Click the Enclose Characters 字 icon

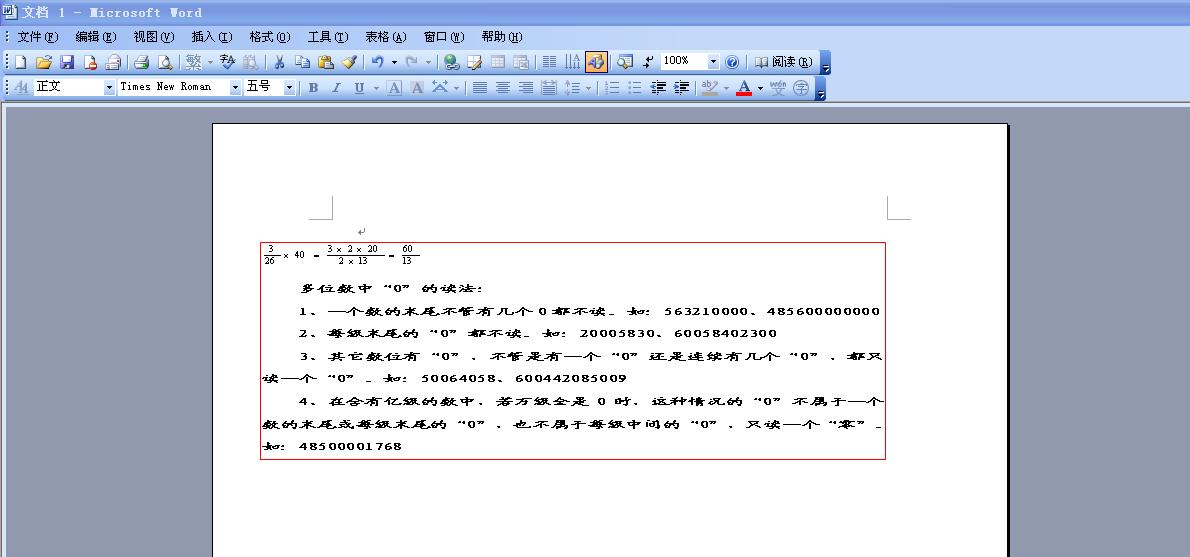tap(801, 87)
